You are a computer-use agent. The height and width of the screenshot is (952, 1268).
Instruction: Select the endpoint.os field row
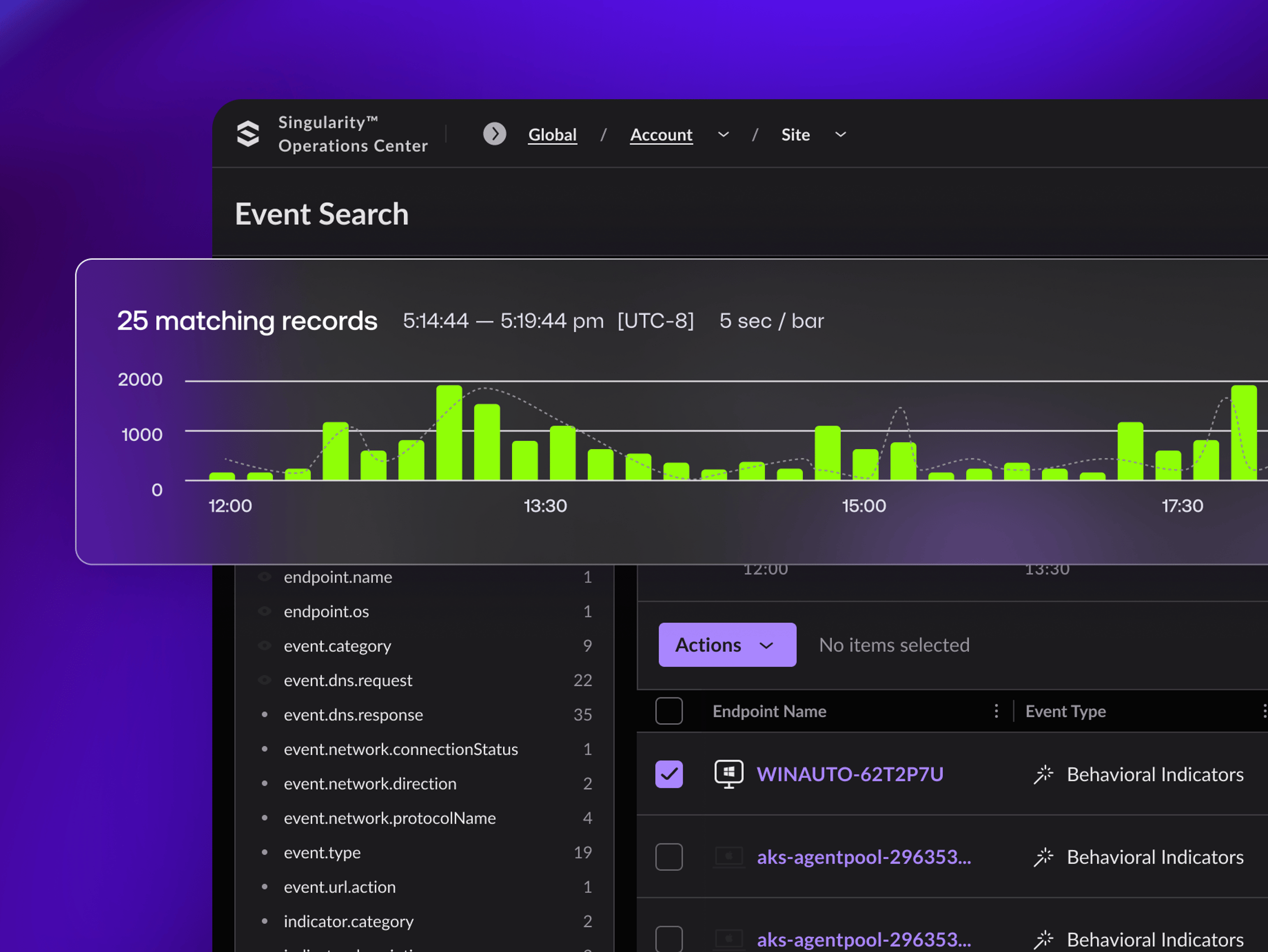pyautogui.click(x=424, y=611)
